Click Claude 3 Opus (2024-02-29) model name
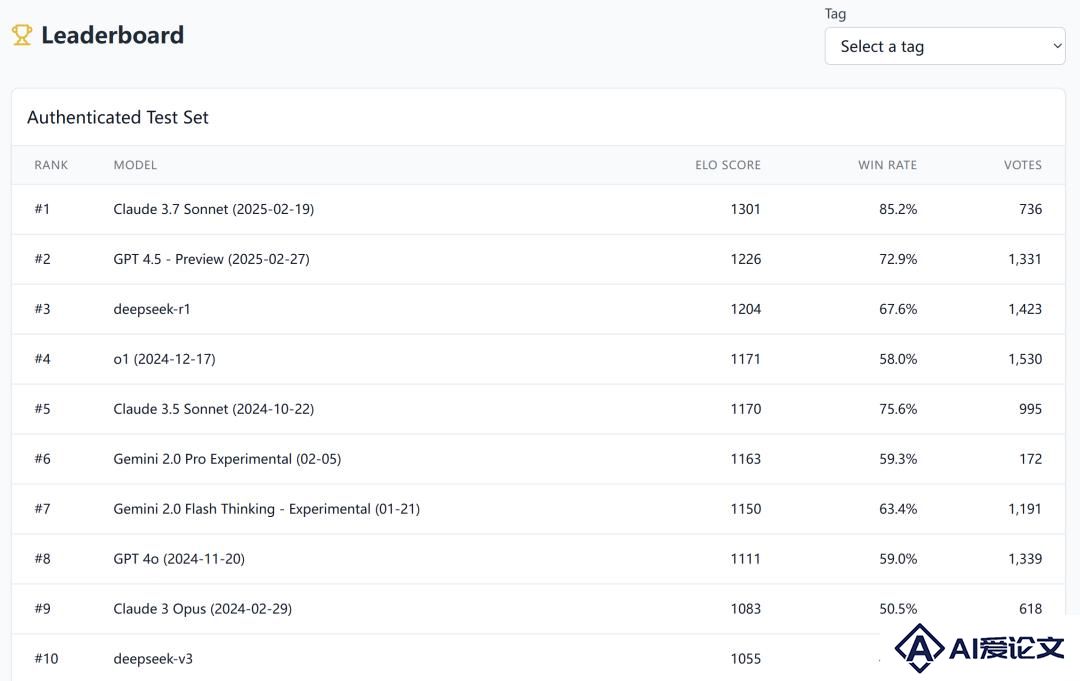The height and width of the screenshot is (681, 1080). [x=202, y=609]
